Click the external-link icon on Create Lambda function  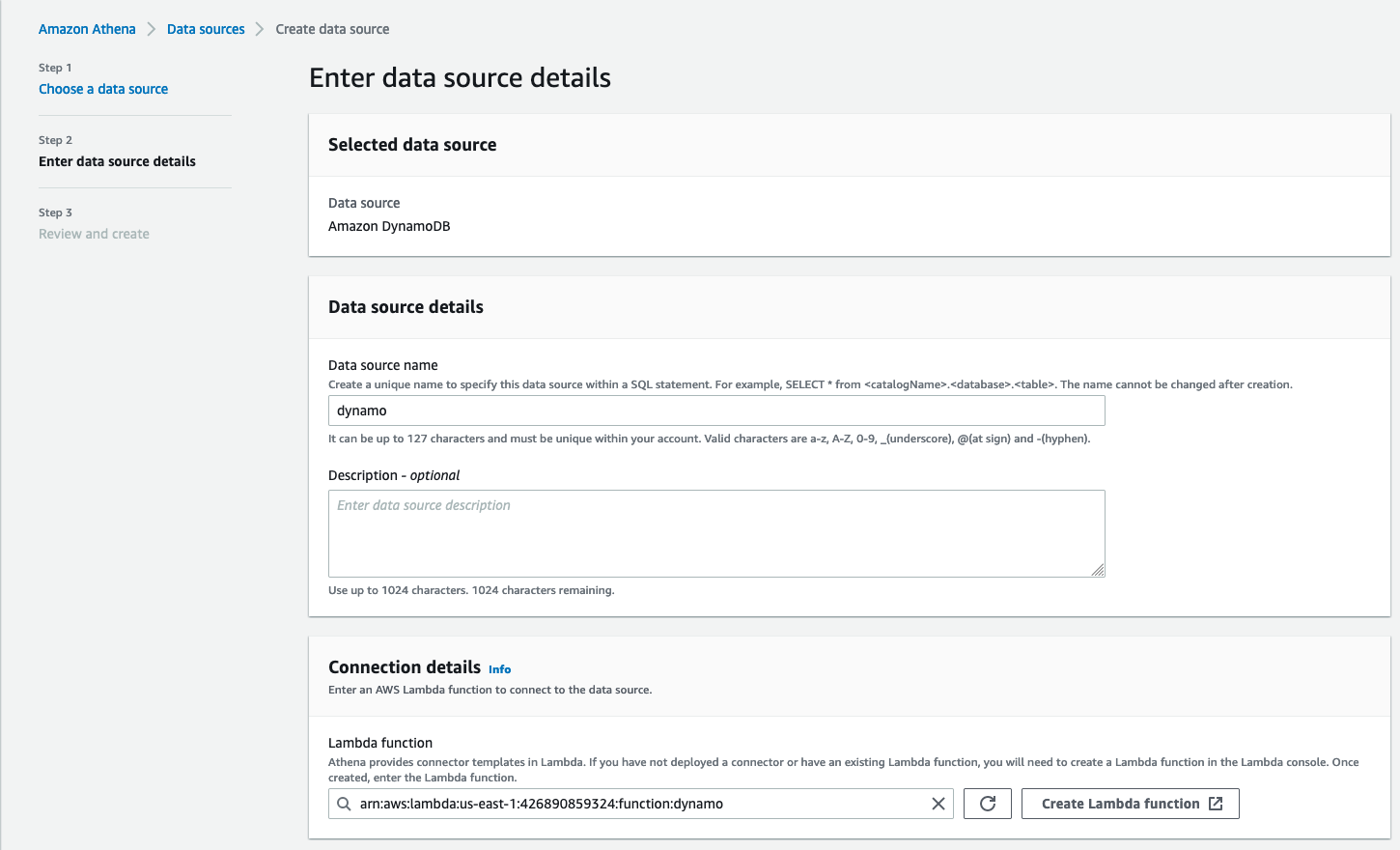pyautogui.click(x=1217, y=803)
